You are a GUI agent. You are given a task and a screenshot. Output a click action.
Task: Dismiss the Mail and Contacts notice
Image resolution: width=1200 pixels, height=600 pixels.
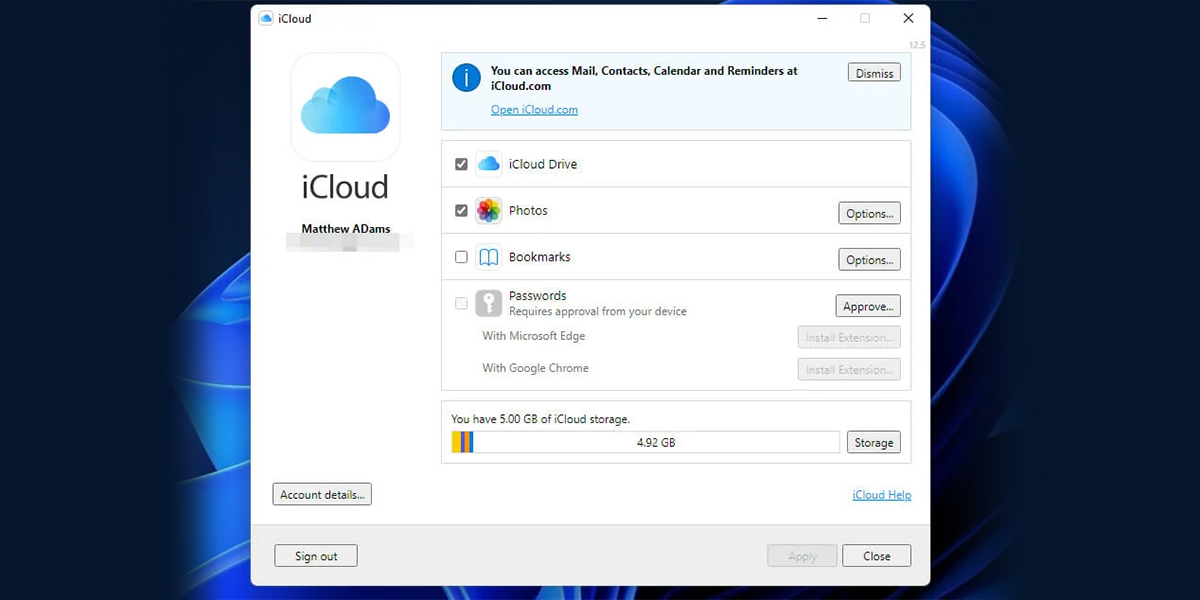[x=873, y=72]
